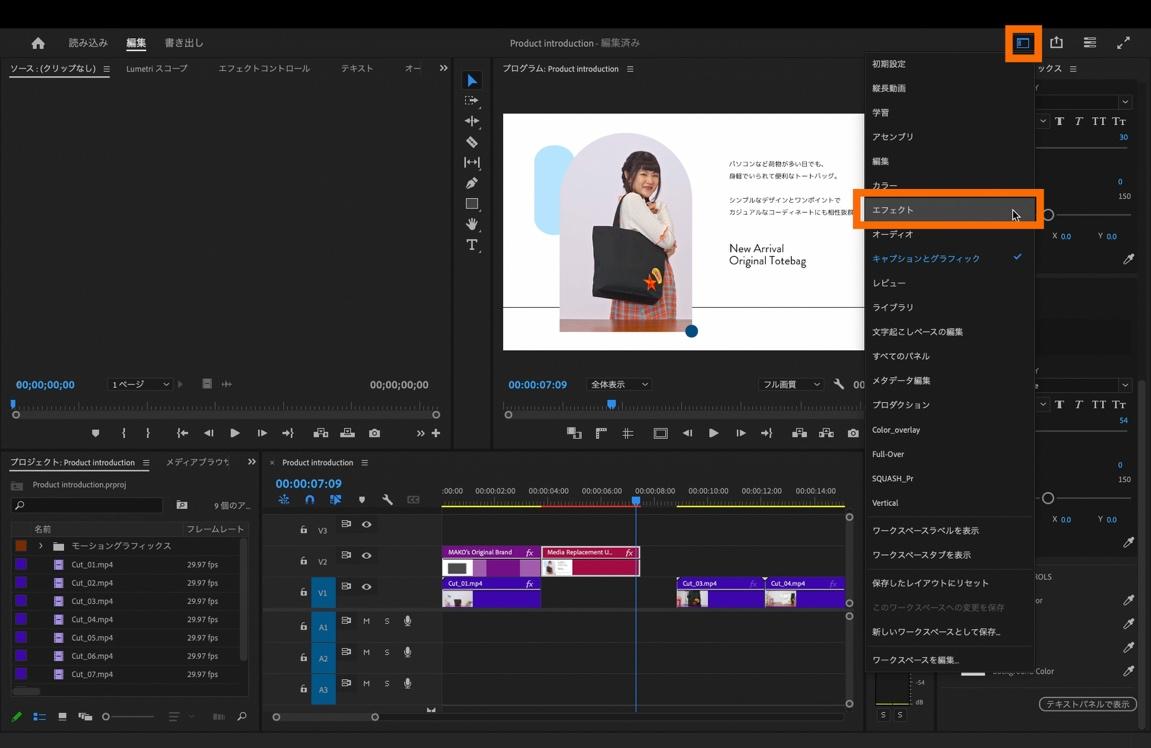Screen dimensions: 1151x748
Task: Switch to the 書き出し tab
Action: (184, 43)
